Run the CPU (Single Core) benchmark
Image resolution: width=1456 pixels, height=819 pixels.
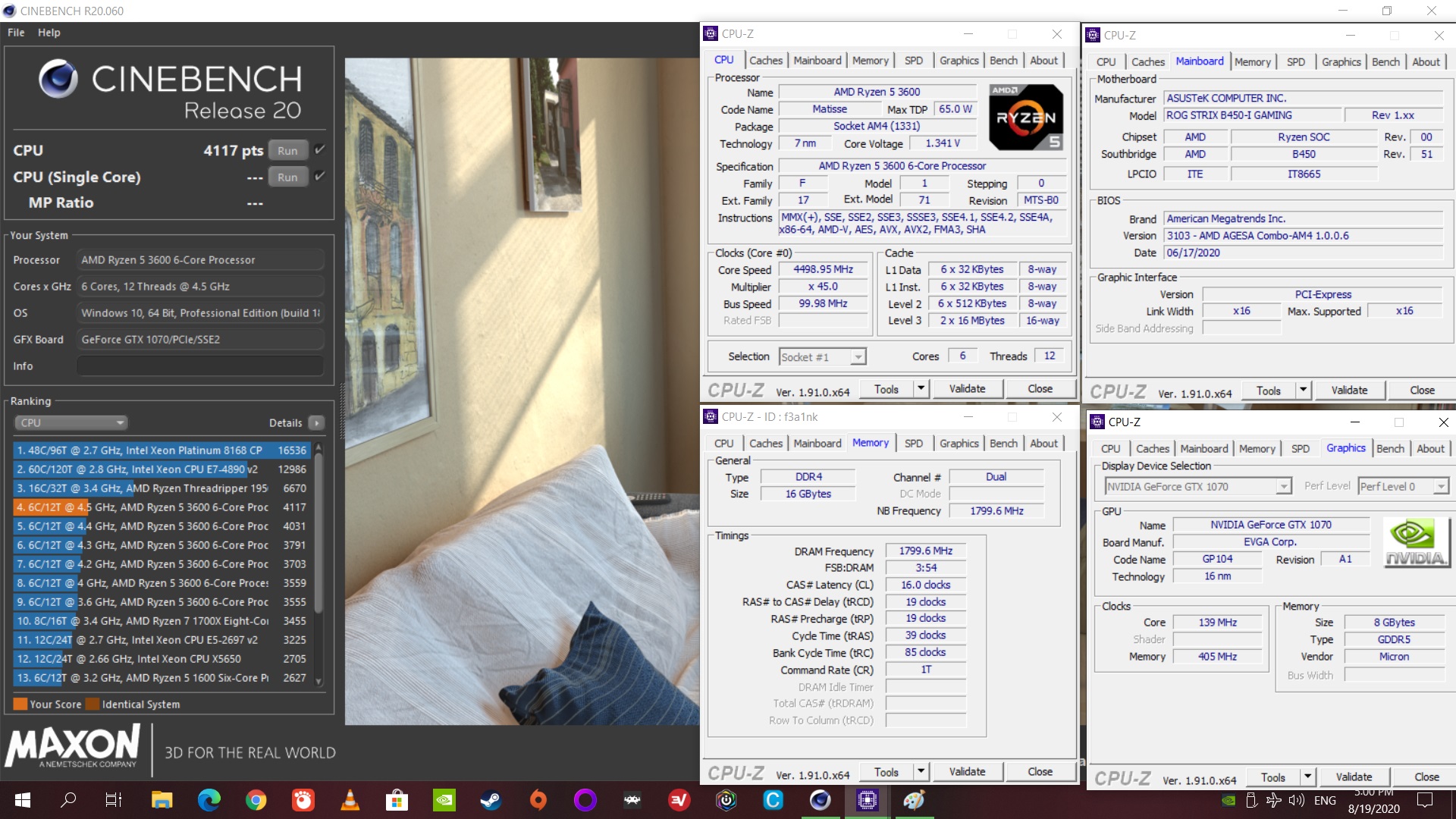[x=287, y=177]
